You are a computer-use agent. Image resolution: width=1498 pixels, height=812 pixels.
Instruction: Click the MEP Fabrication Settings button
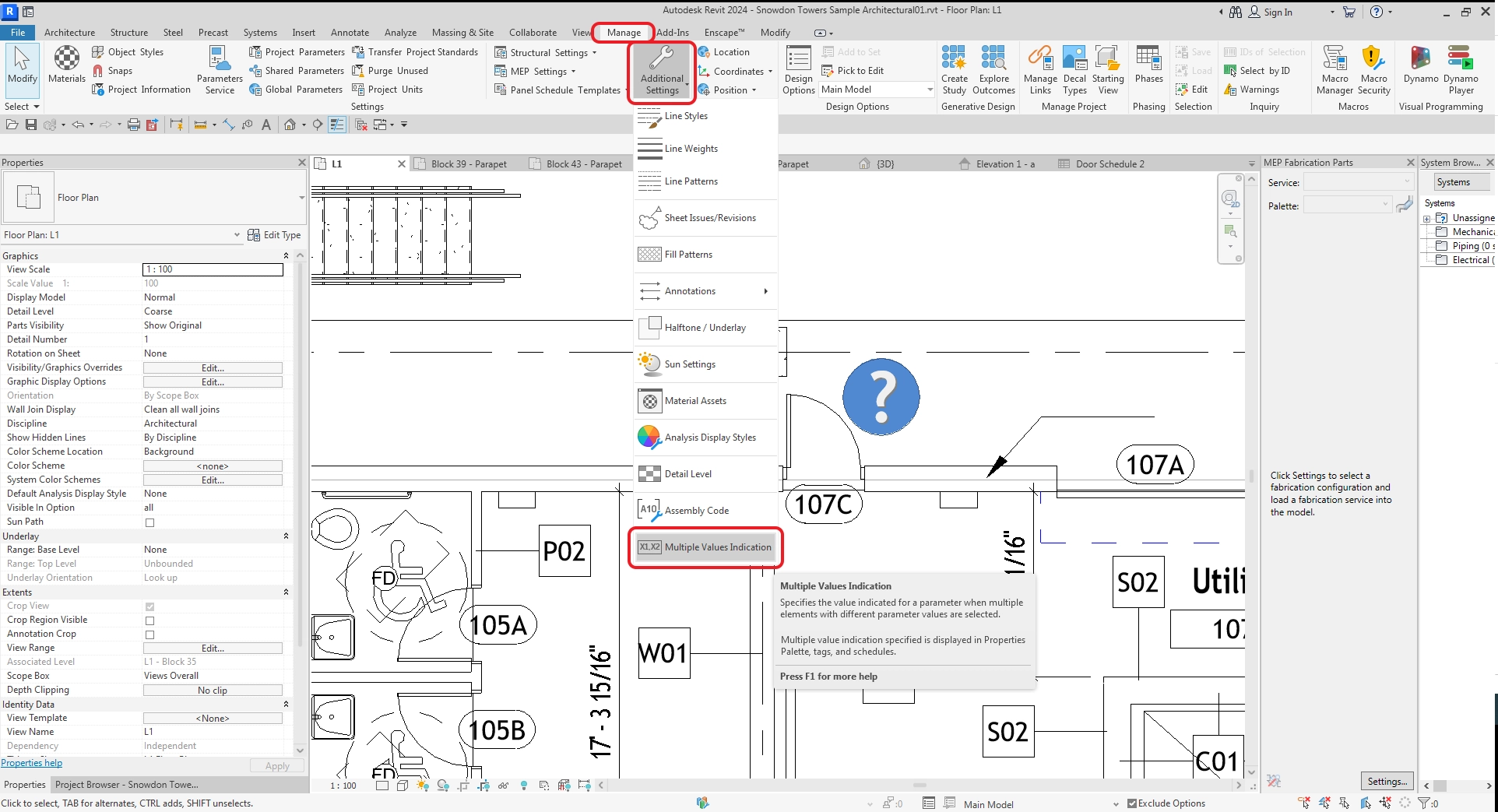(x=1387, y=782)
